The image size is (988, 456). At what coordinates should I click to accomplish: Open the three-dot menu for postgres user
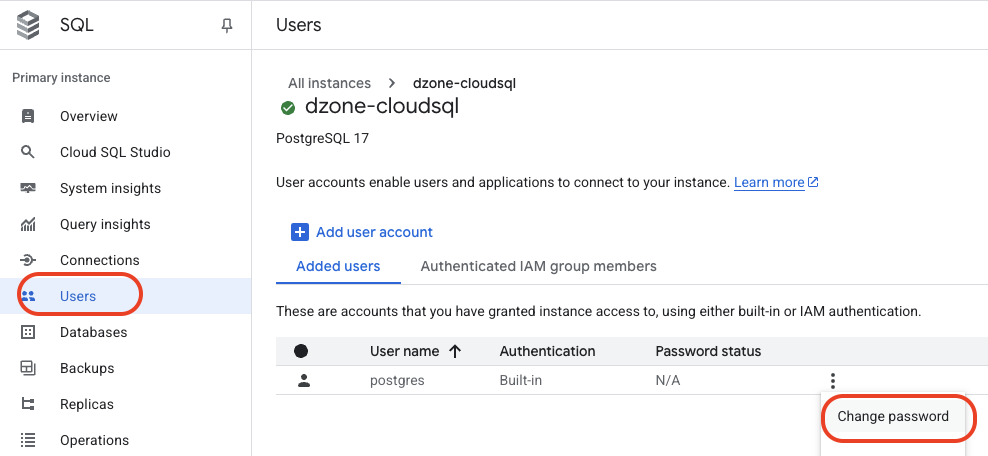point(833,380)
